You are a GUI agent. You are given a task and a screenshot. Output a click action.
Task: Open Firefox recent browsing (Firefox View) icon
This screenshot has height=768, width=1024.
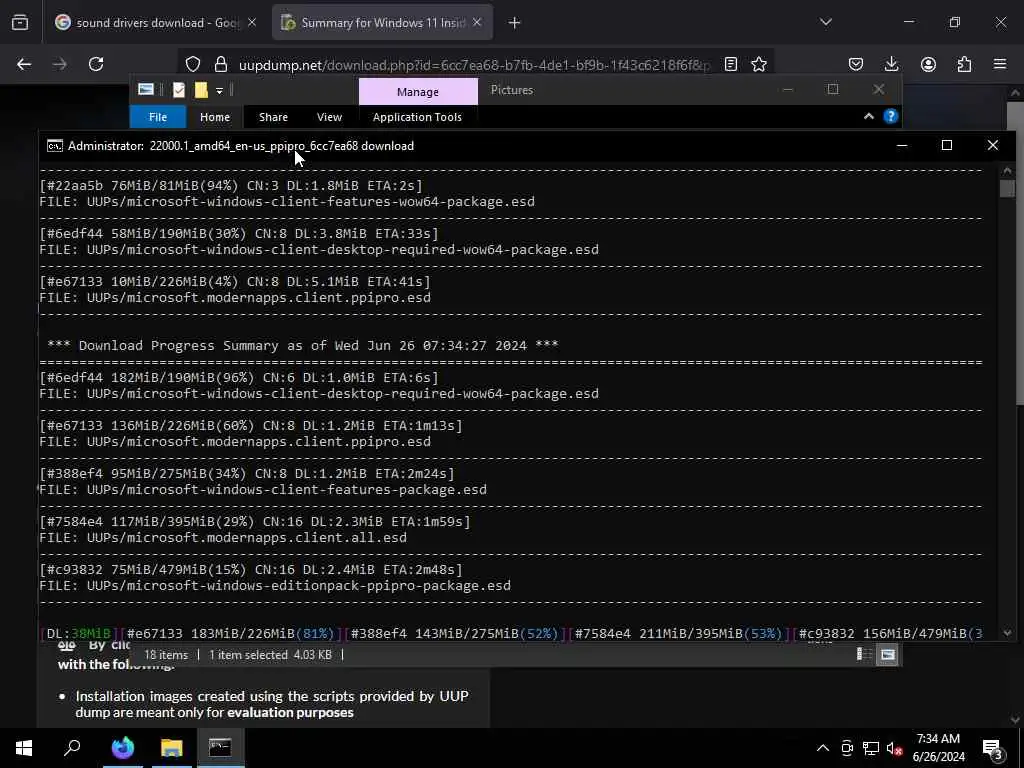pyautogui.click(x=20, y=23)
